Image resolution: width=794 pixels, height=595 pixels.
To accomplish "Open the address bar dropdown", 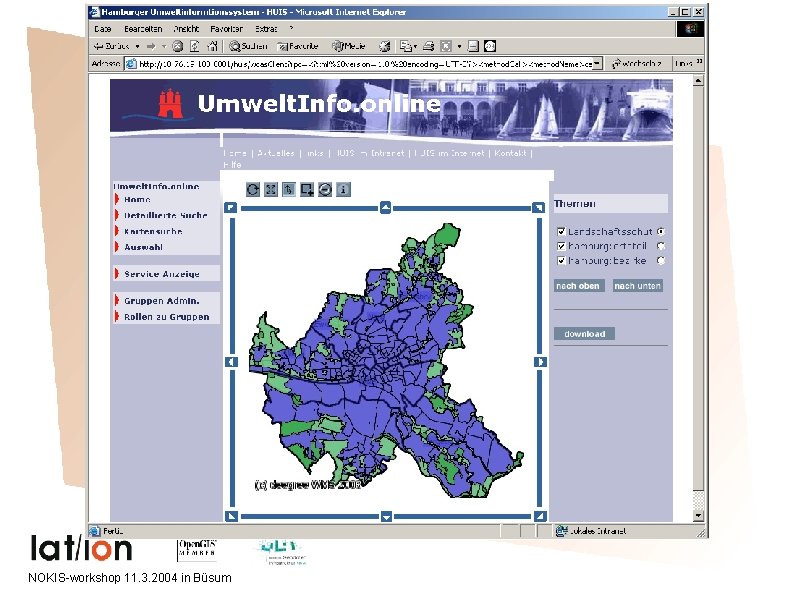I will 598,63.
